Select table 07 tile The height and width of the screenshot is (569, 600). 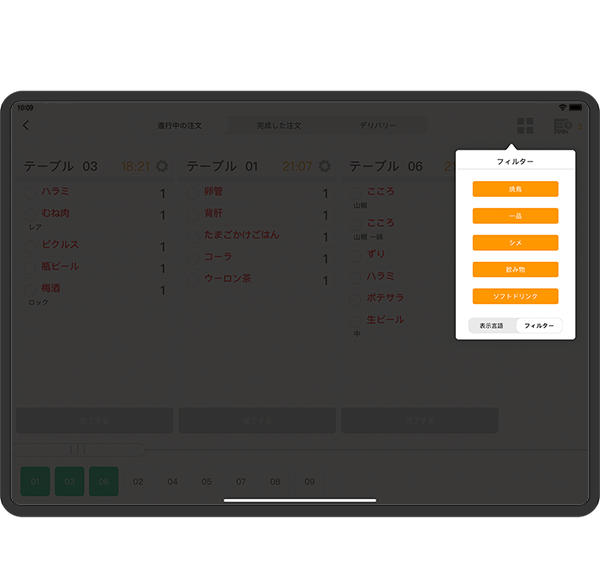[x=241, y=481]
